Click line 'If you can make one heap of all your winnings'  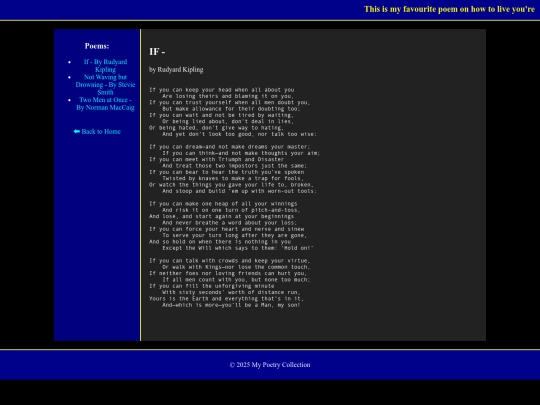click(x=223, y=204)
